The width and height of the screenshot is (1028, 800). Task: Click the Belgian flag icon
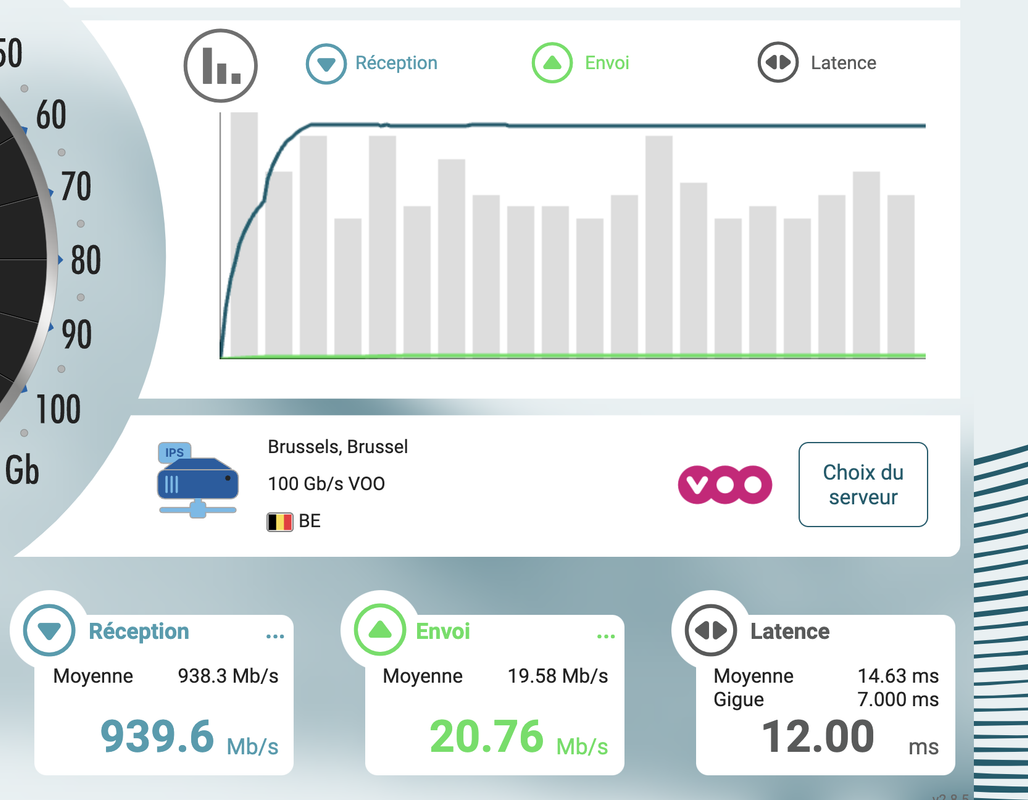click(x=279, y=522)
